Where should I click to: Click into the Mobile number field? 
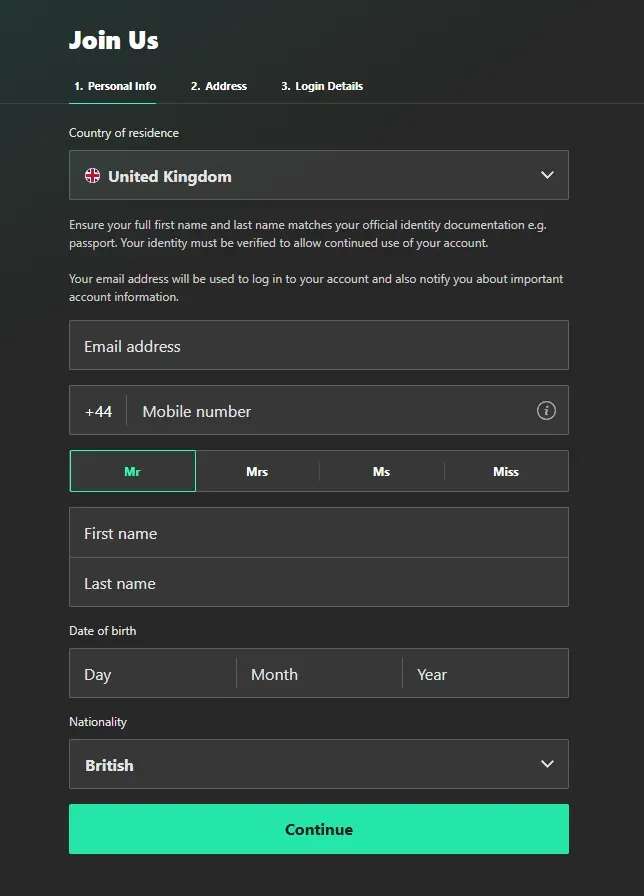(330, 411)
